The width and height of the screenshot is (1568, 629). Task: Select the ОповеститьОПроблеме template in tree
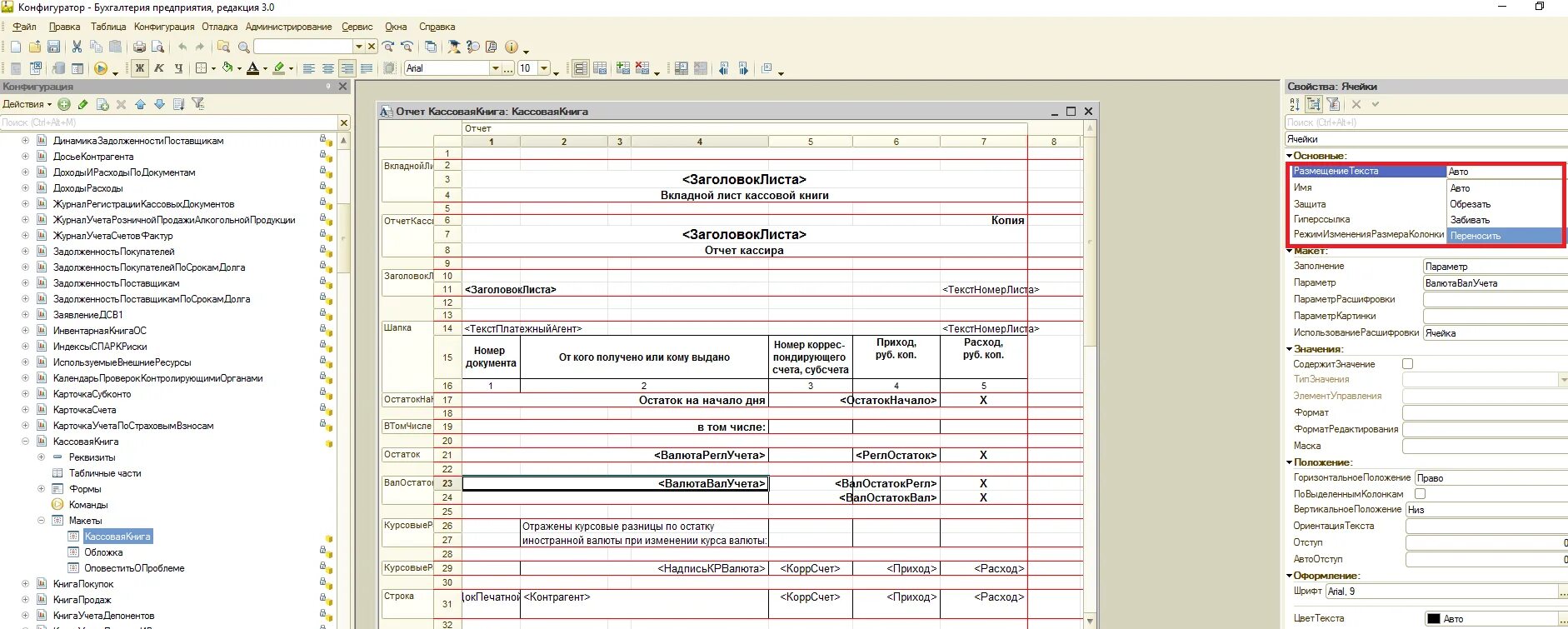(134, 568)
